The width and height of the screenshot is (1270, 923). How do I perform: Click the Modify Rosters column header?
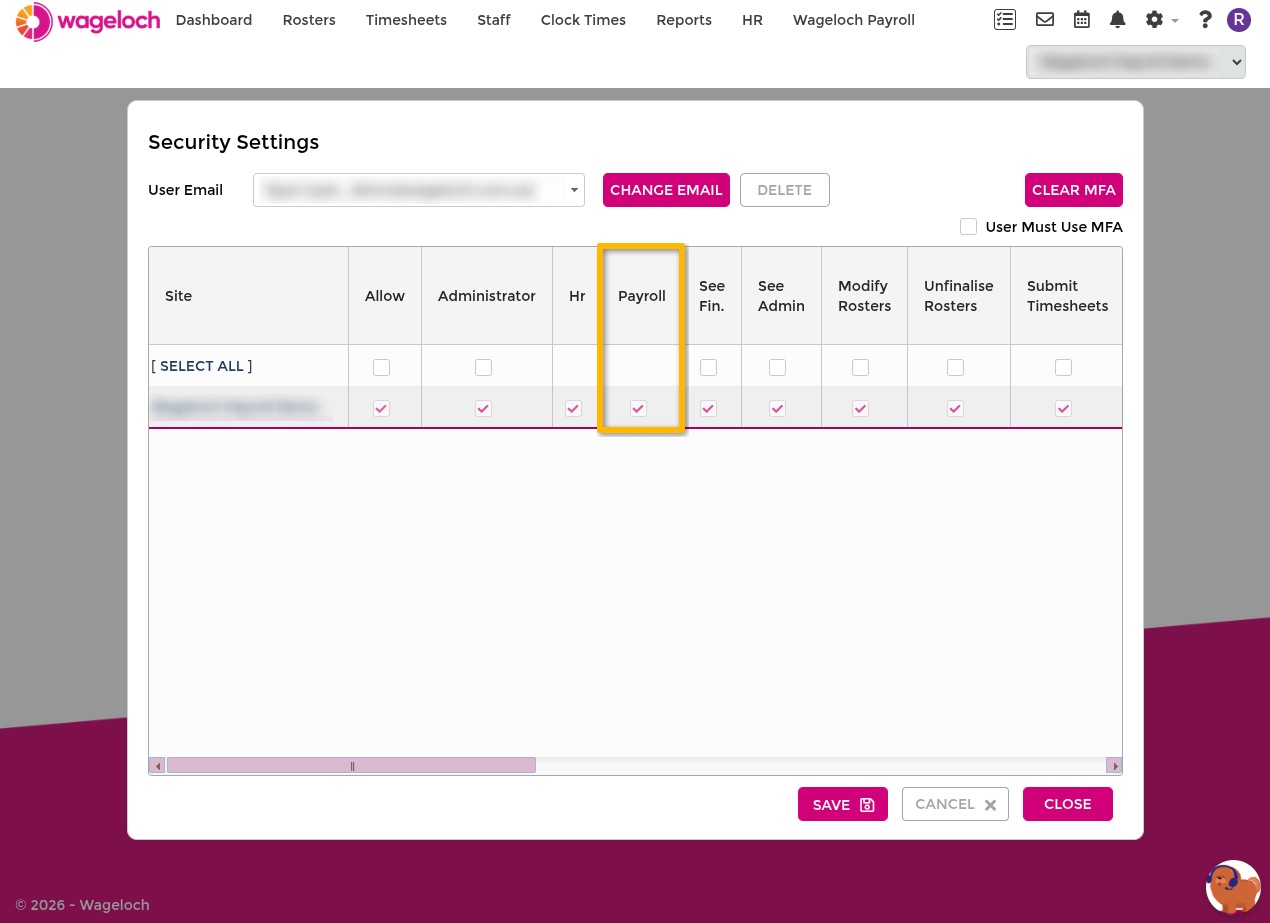(864, 296)
